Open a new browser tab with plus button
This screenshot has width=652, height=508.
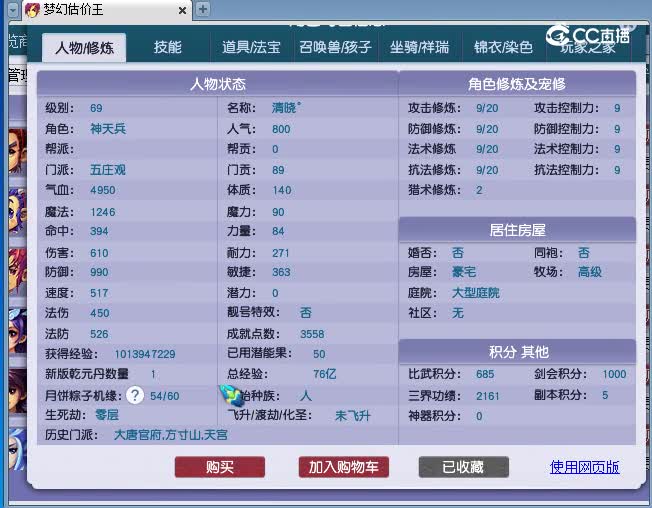pyautogui.click(x=203, y=9)
